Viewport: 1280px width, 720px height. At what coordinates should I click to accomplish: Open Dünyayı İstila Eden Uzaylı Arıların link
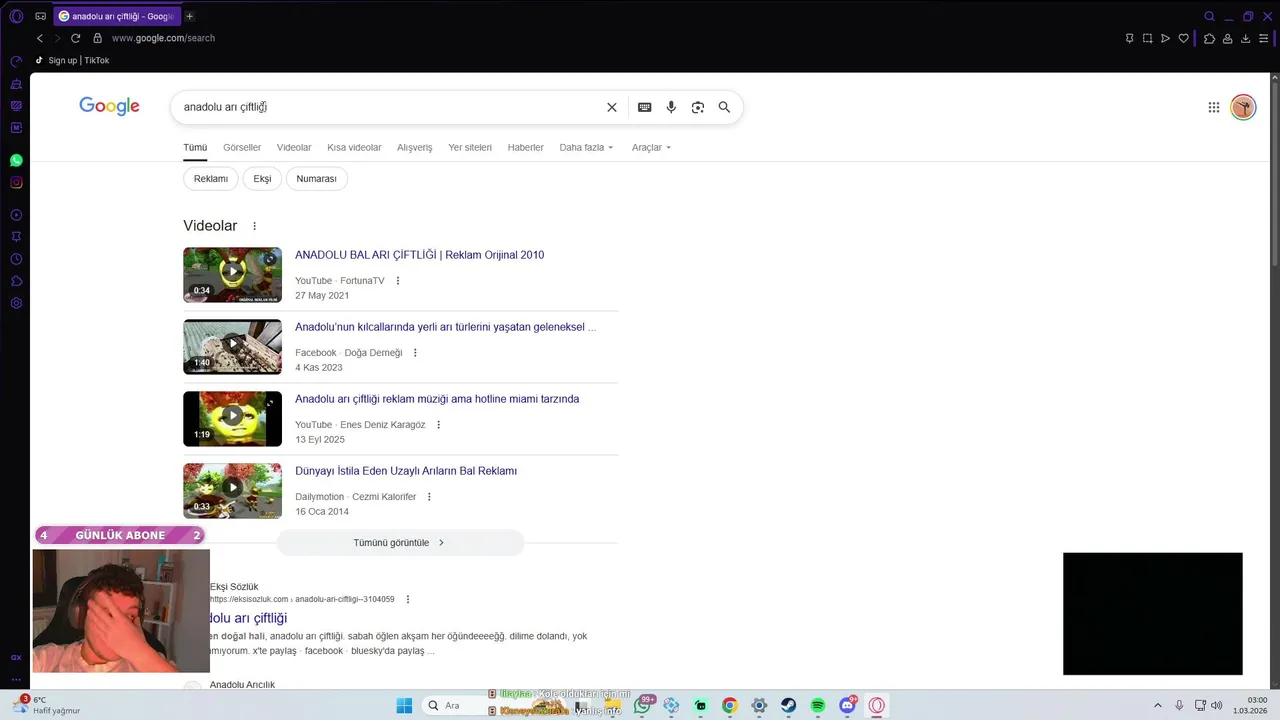point(406,471)
